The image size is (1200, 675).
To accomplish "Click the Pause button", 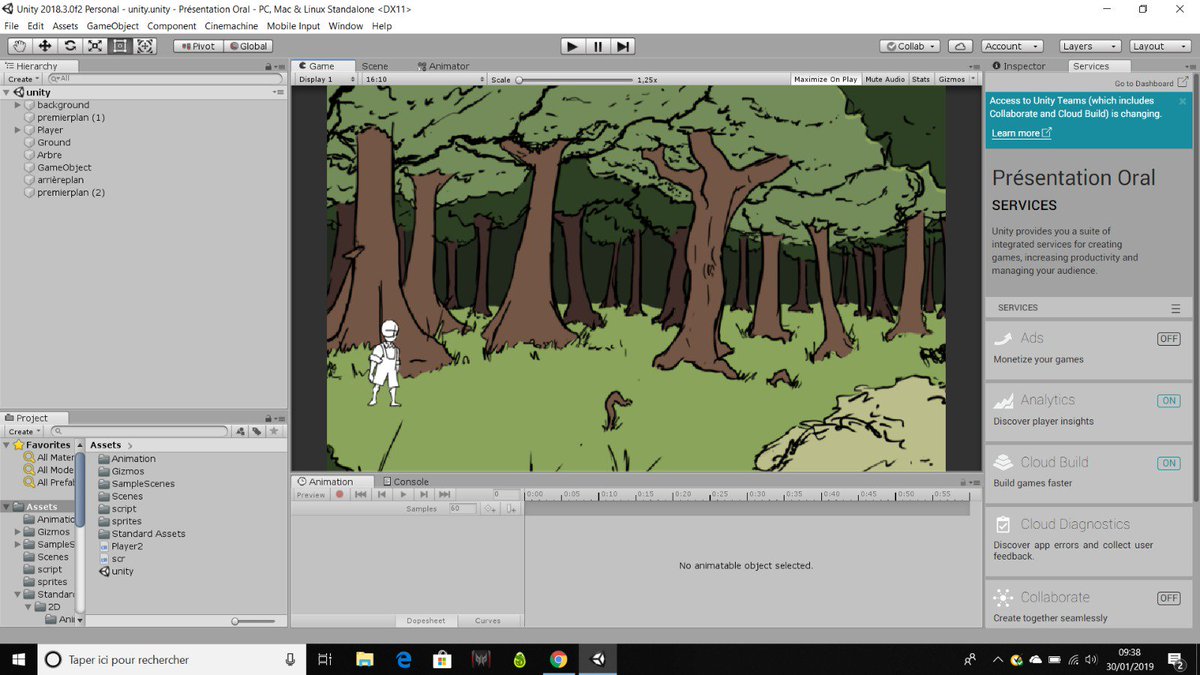I will coord(598,46).
